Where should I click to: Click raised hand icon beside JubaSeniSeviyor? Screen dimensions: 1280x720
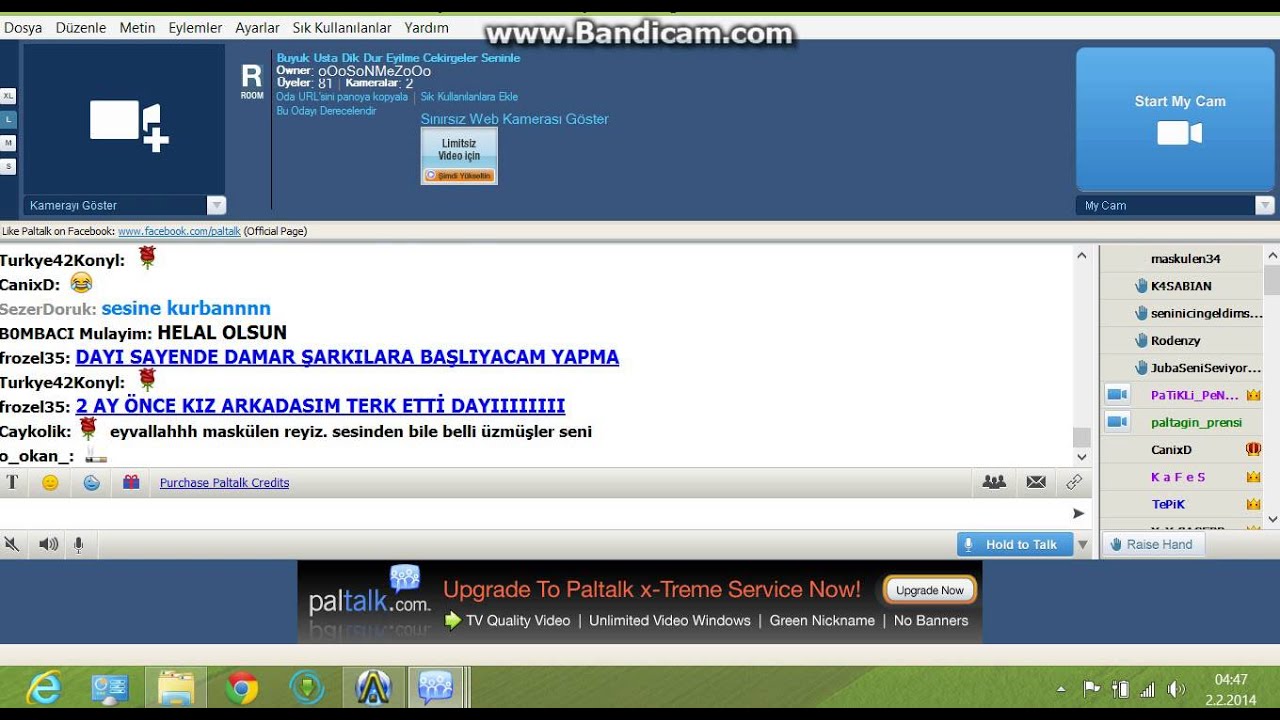[1141, 368]
